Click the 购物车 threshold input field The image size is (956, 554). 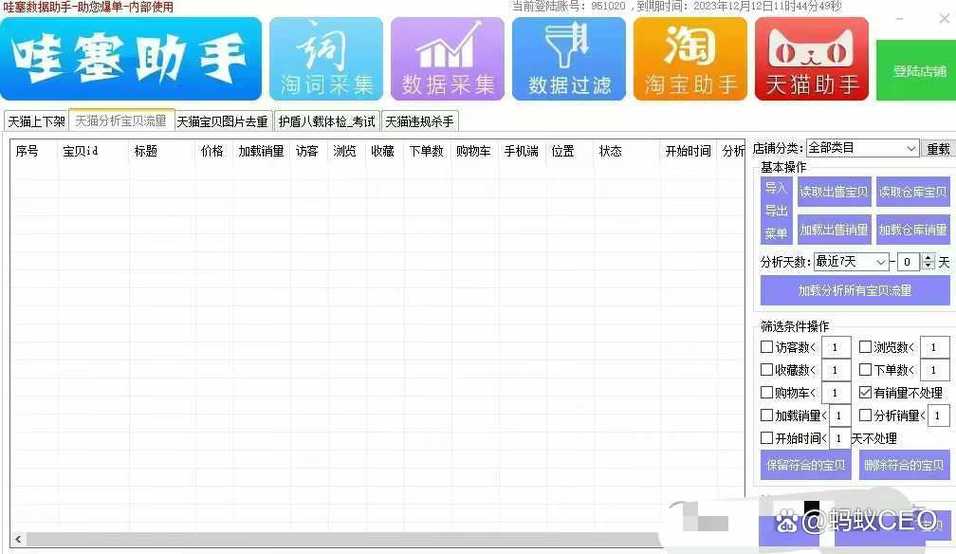(836, 393)
